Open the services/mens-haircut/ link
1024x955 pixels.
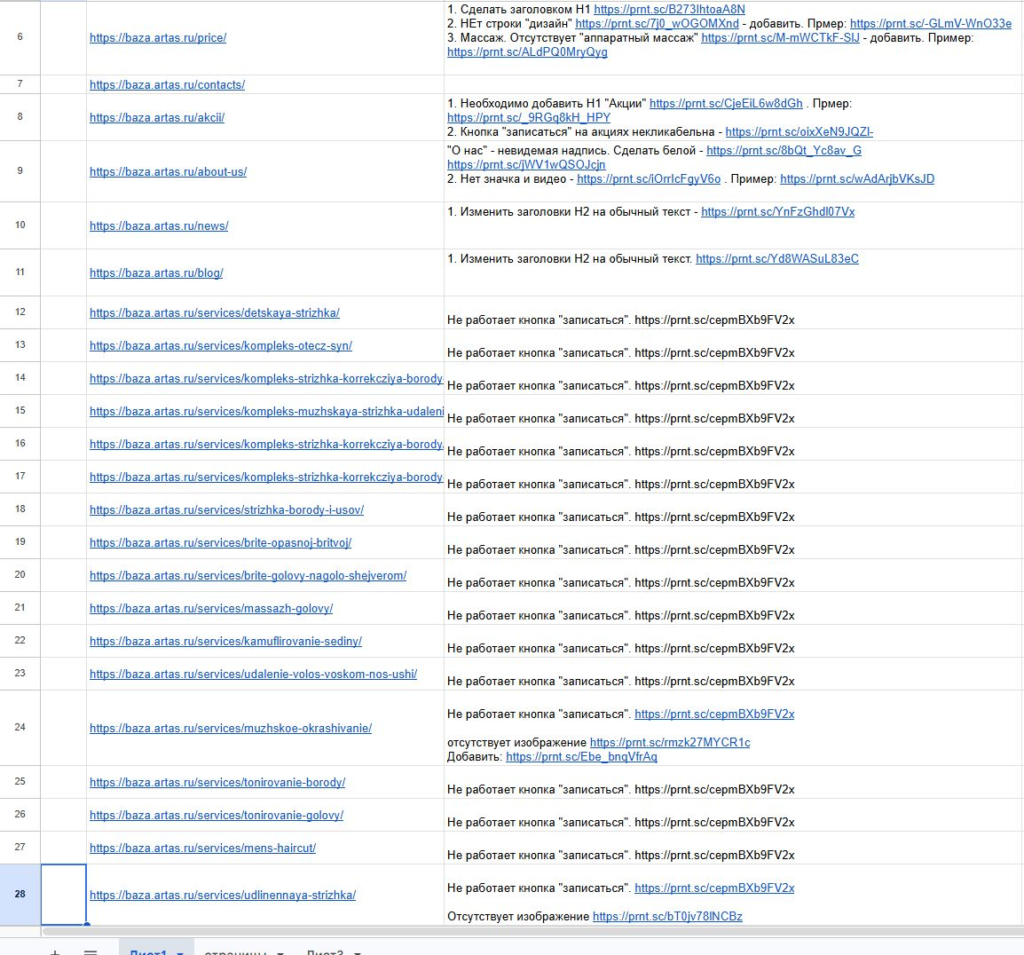tap(202, 848)
